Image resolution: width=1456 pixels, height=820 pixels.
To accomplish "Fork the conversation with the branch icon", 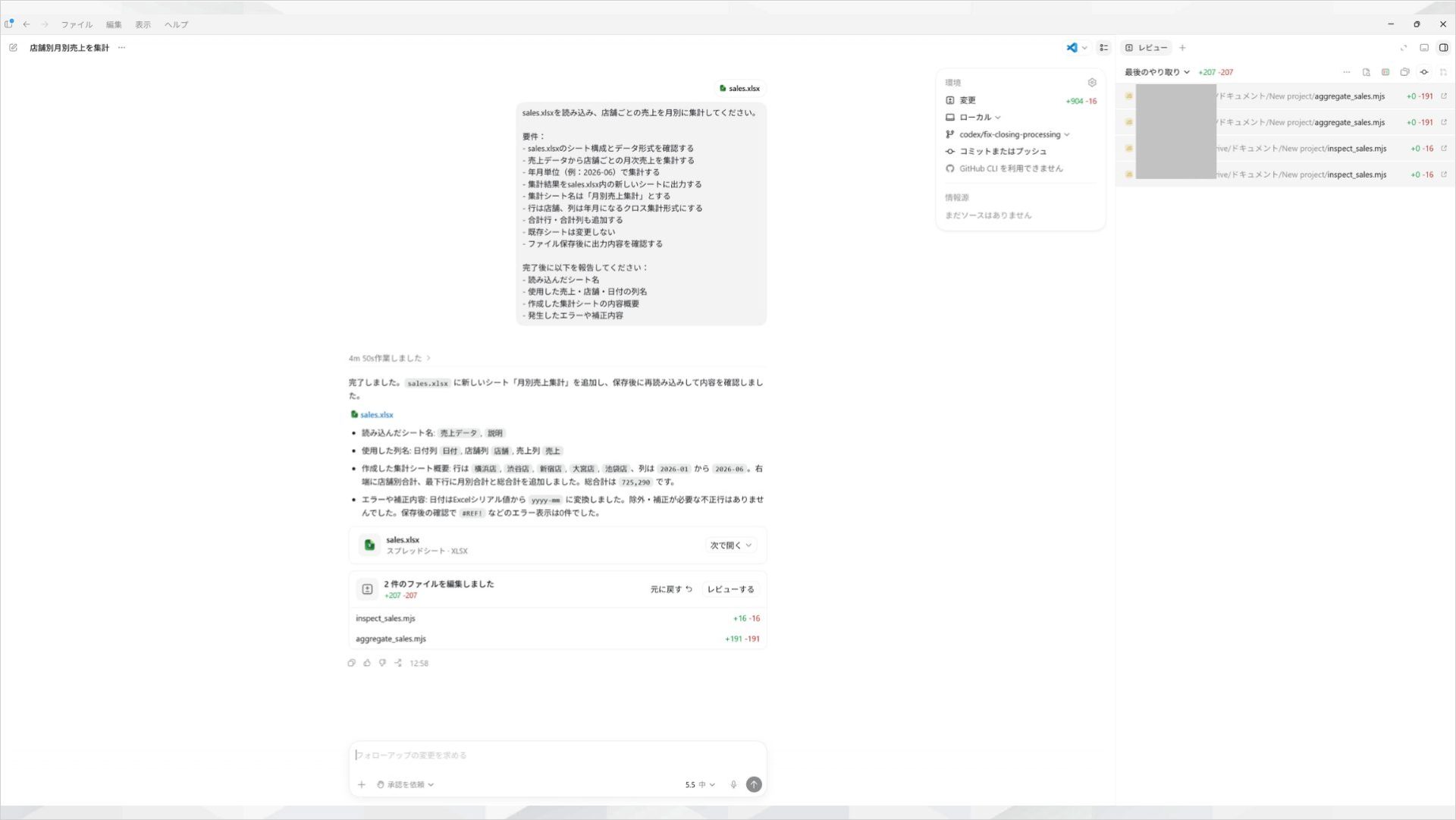I will pos(398,663).
